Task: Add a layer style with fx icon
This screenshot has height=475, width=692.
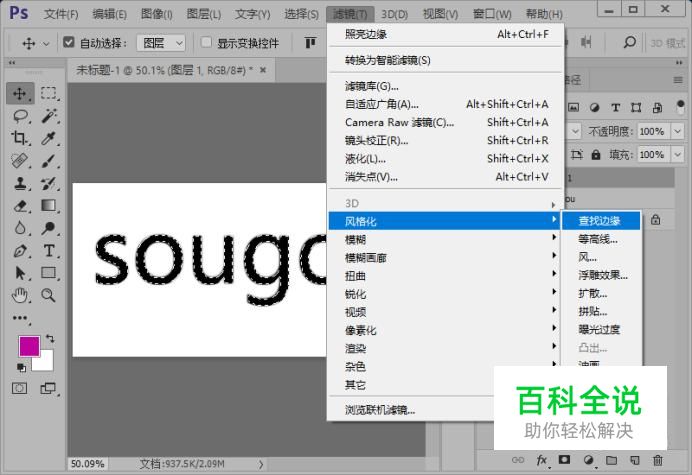Action: pyautogui.click(x=542, y=460)
